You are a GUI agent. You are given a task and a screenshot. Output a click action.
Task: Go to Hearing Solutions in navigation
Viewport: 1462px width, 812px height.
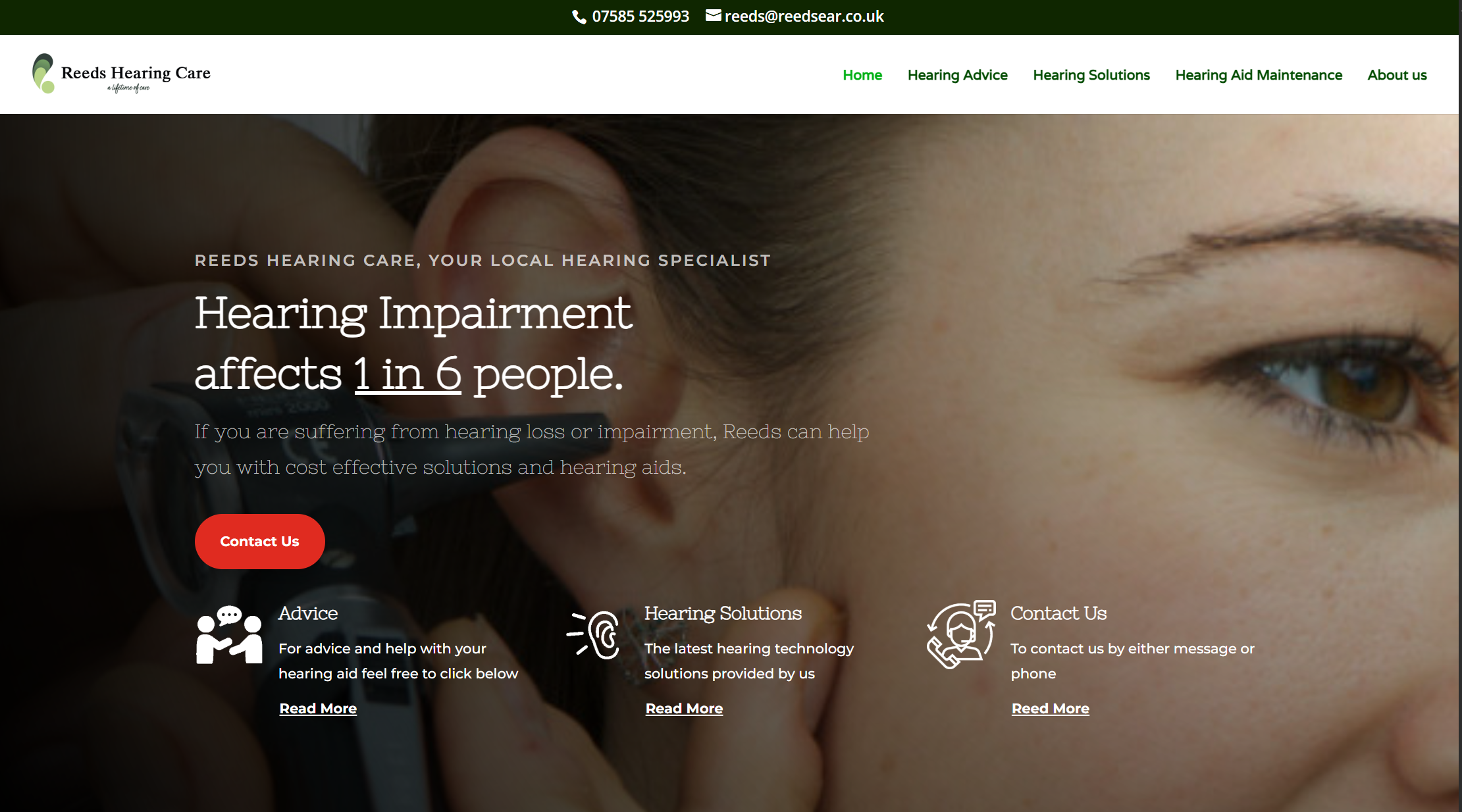point(1091,75)
